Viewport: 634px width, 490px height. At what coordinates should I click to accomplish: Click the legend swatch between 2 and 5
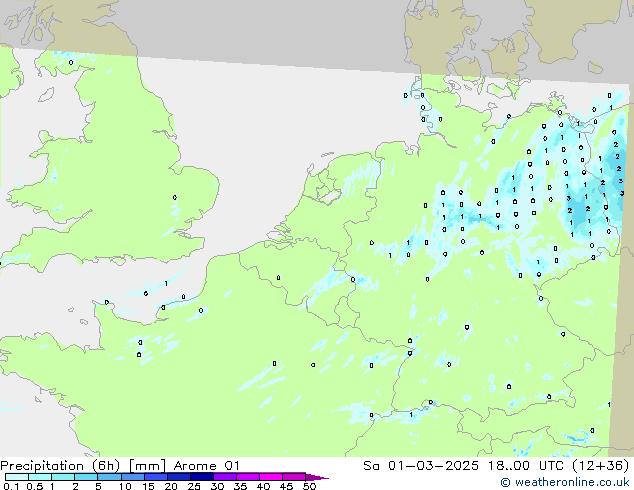tap(86, 477)
